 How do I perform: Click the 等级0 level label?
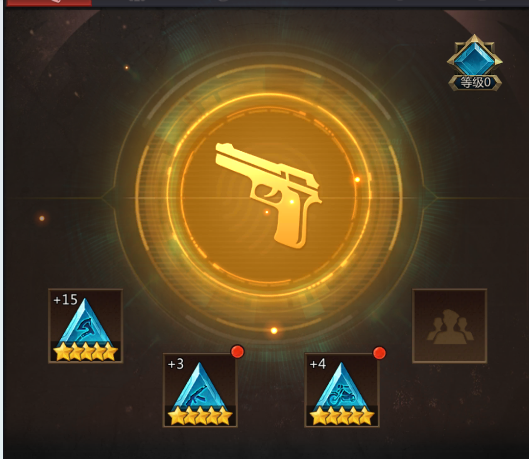pyautogui.click(x=475, y=83)
